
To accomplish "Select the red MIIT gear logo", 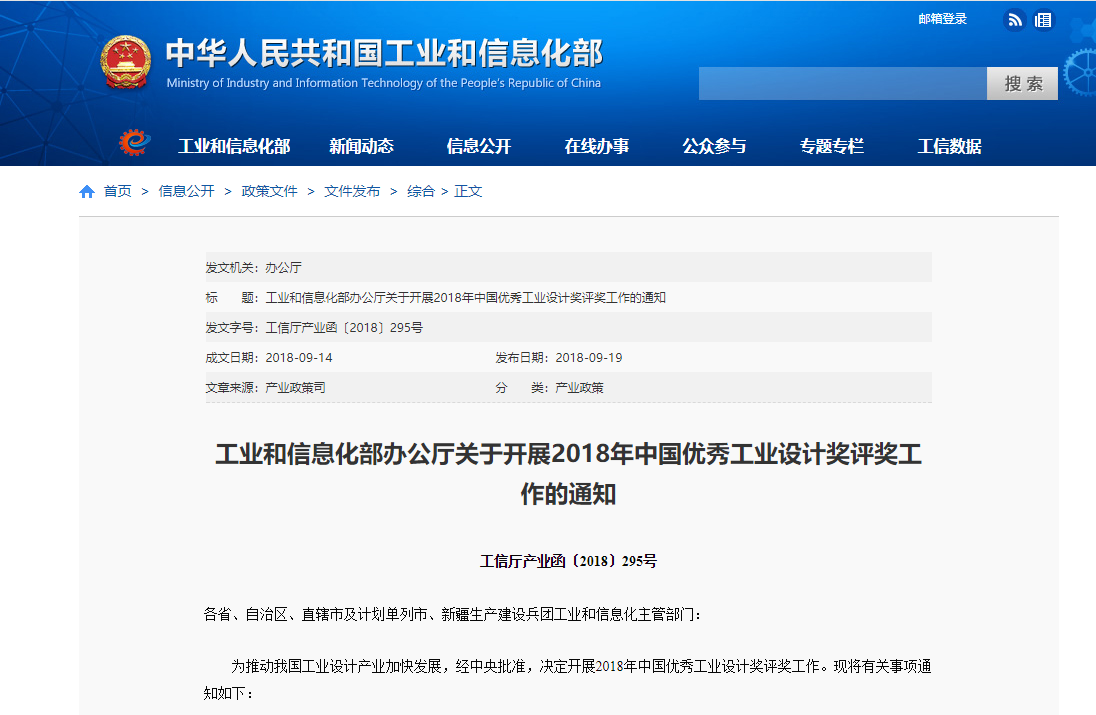I will (x=135, y=142).
